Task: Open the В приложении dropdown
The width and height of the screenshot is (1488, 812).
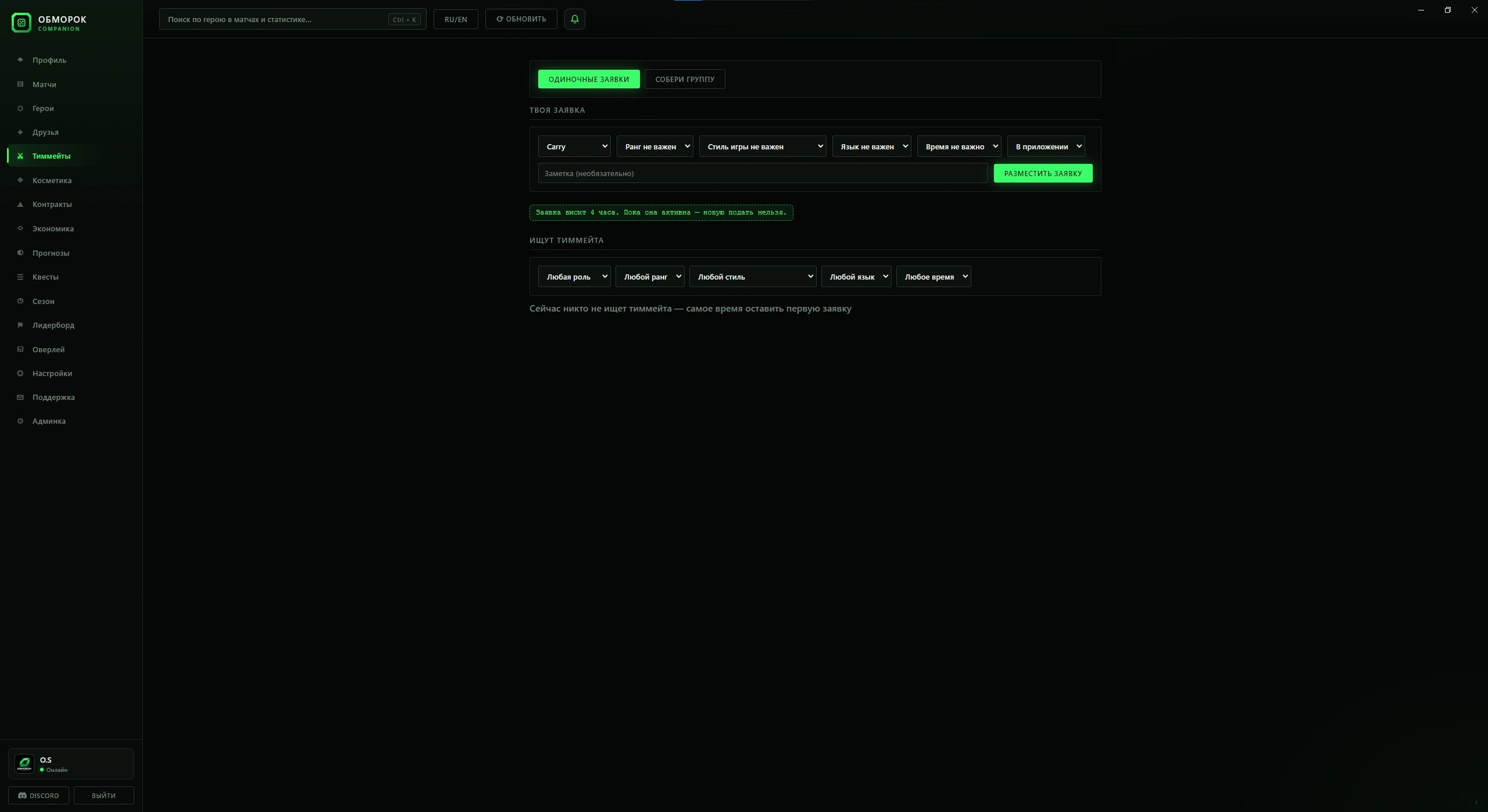Action: click(x=1046, y=146)
